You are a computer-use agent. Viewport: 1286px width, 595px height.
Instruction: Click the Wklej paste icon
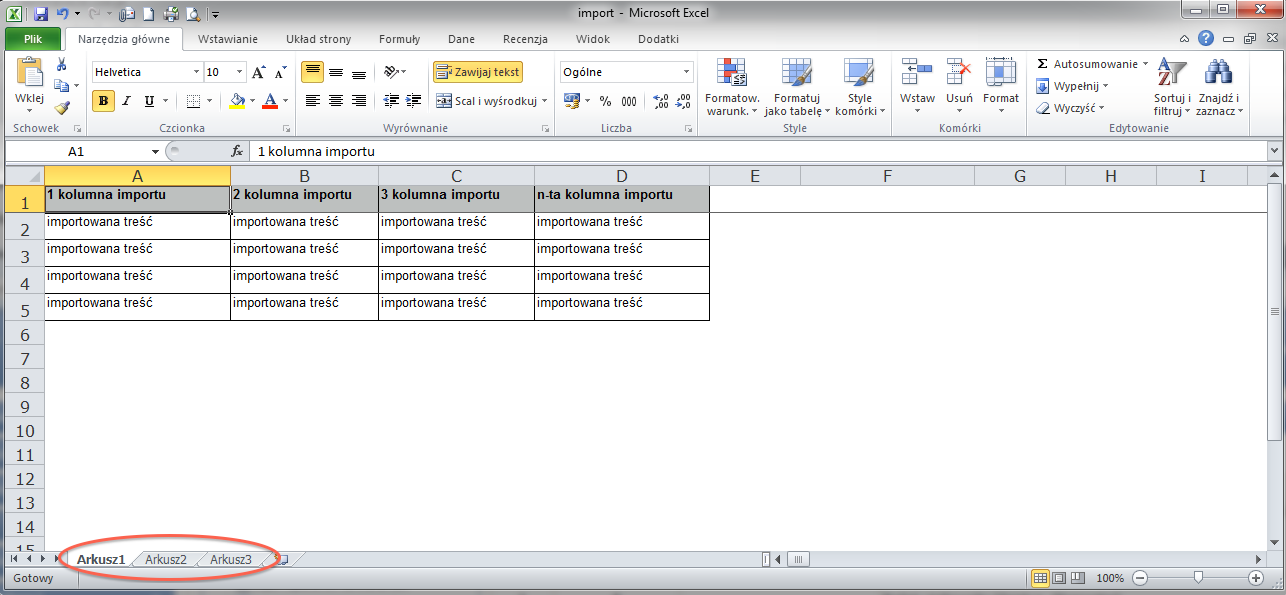pyautogui.click(x=29, y=74)
